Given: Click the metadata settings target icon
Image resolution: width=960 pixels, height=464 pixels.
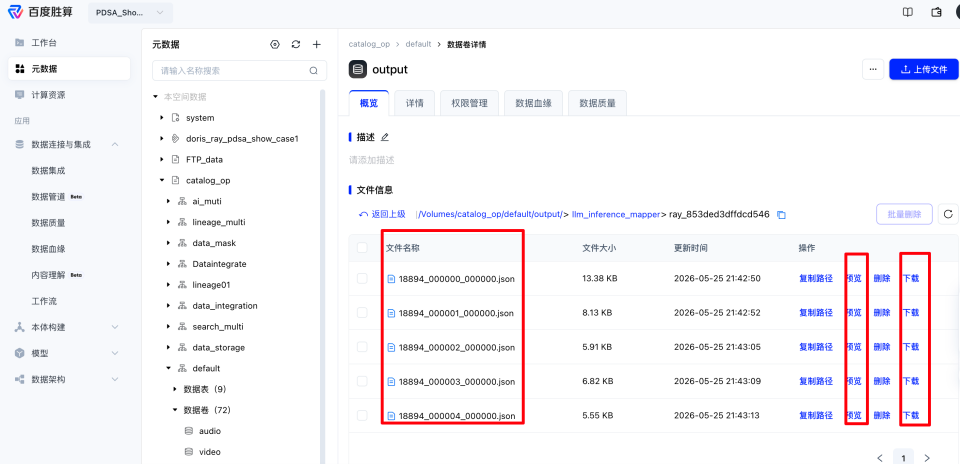Looking at the screenshot, I should (x=275, y=44).
